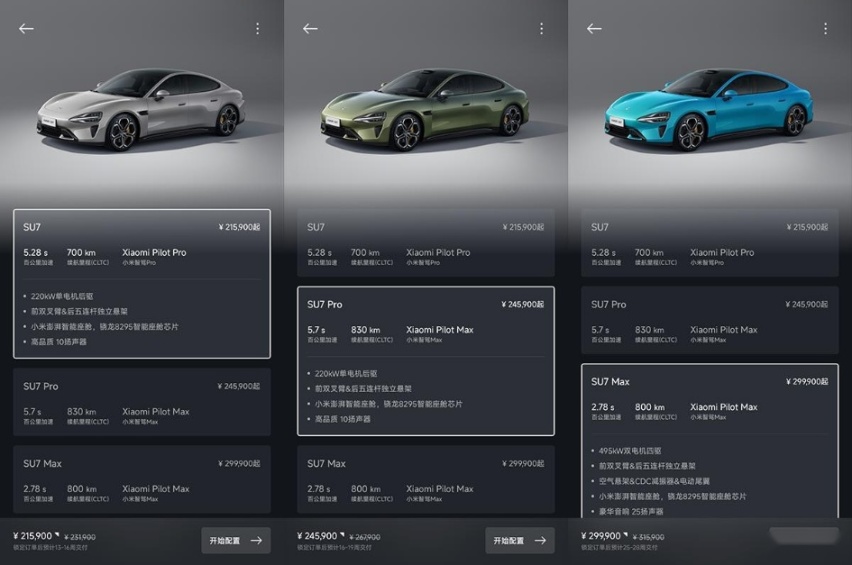The width and height of the screenshot is (852, 565).
Task: Tap '700 km' range in silver screen SU7 card
Action: point(82,253)
